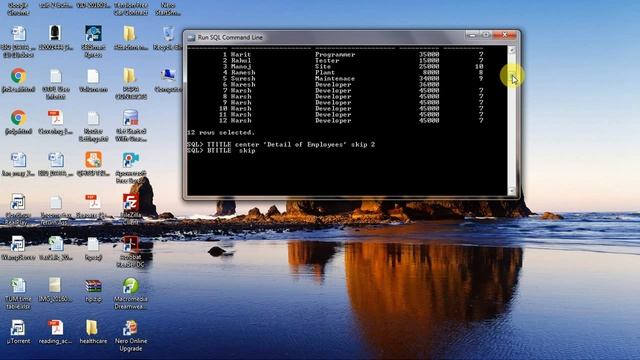Click the Run SQL Command Line title text
Screen dimensions: 640x360
pos(230,37)
